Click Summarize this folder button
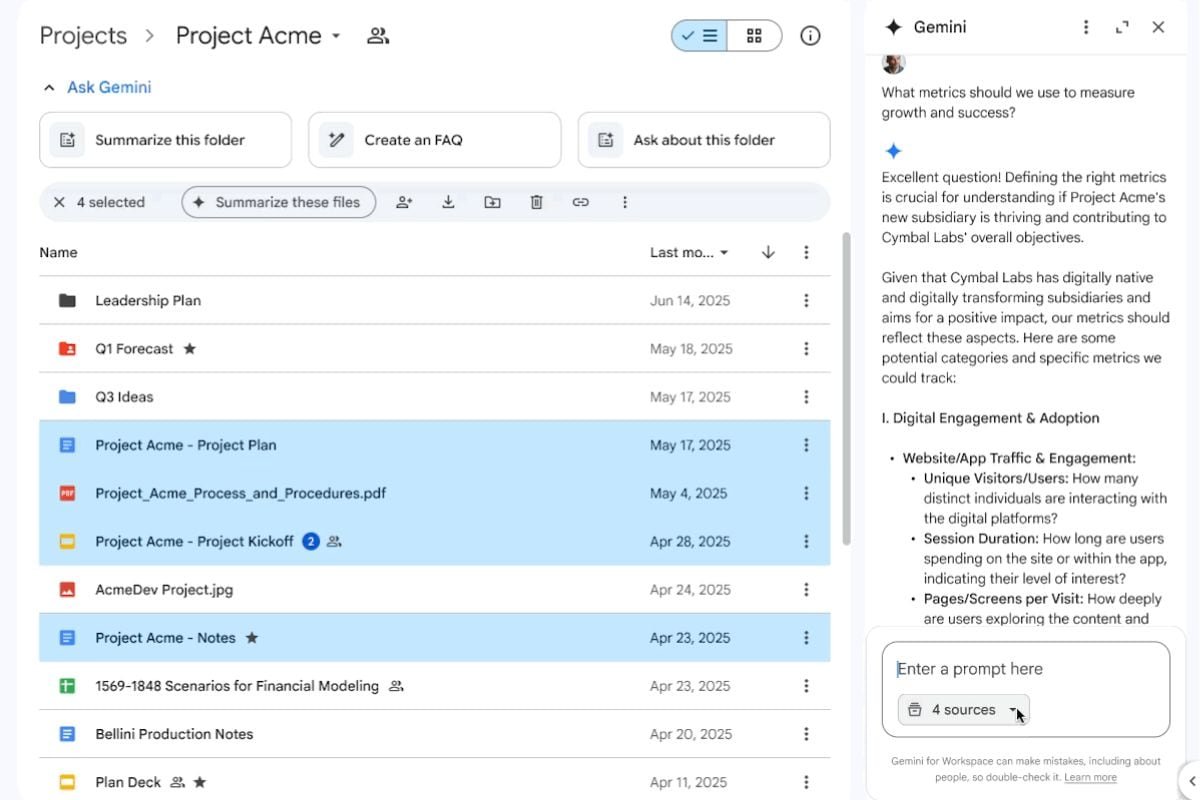Image resolution: width=1200 pixels, height=800 pixels. pos(166,140)
